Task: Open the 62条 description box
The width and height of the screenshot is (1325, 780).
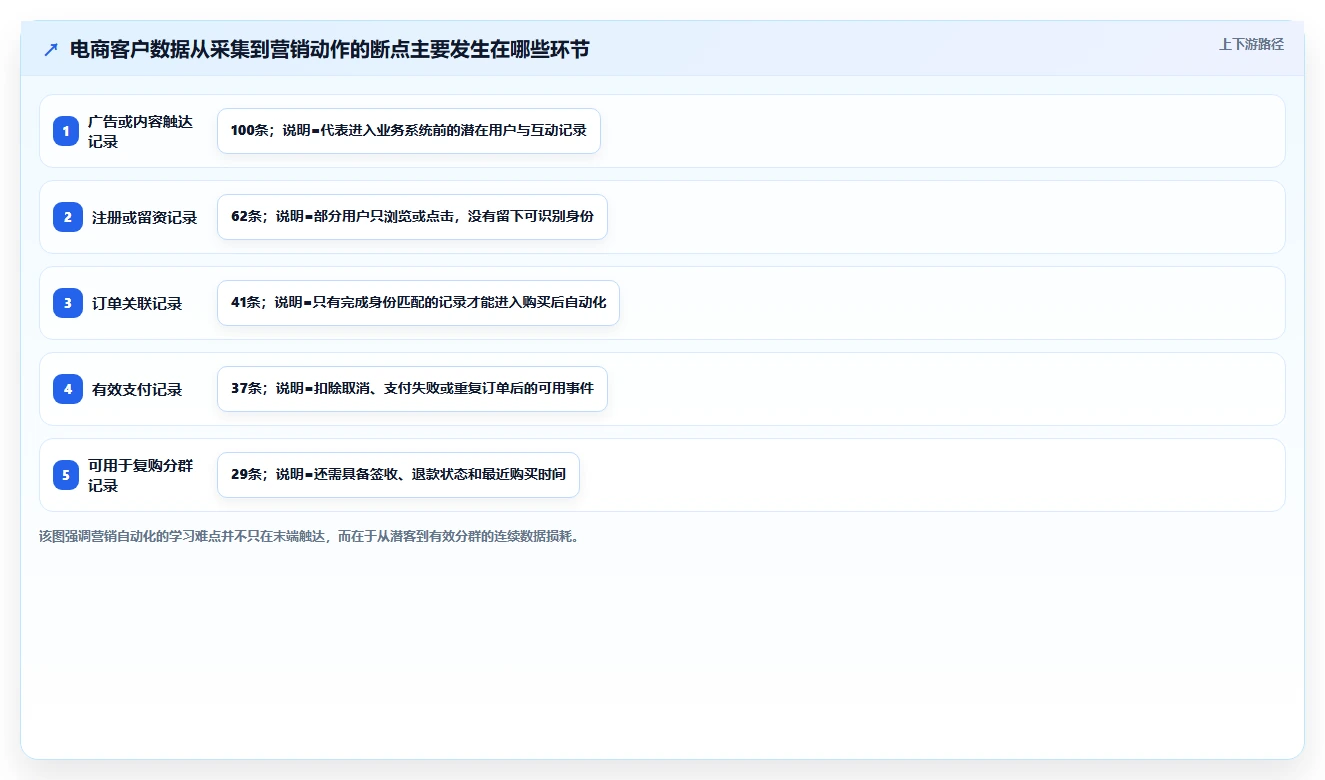Action: click(412, 217)
